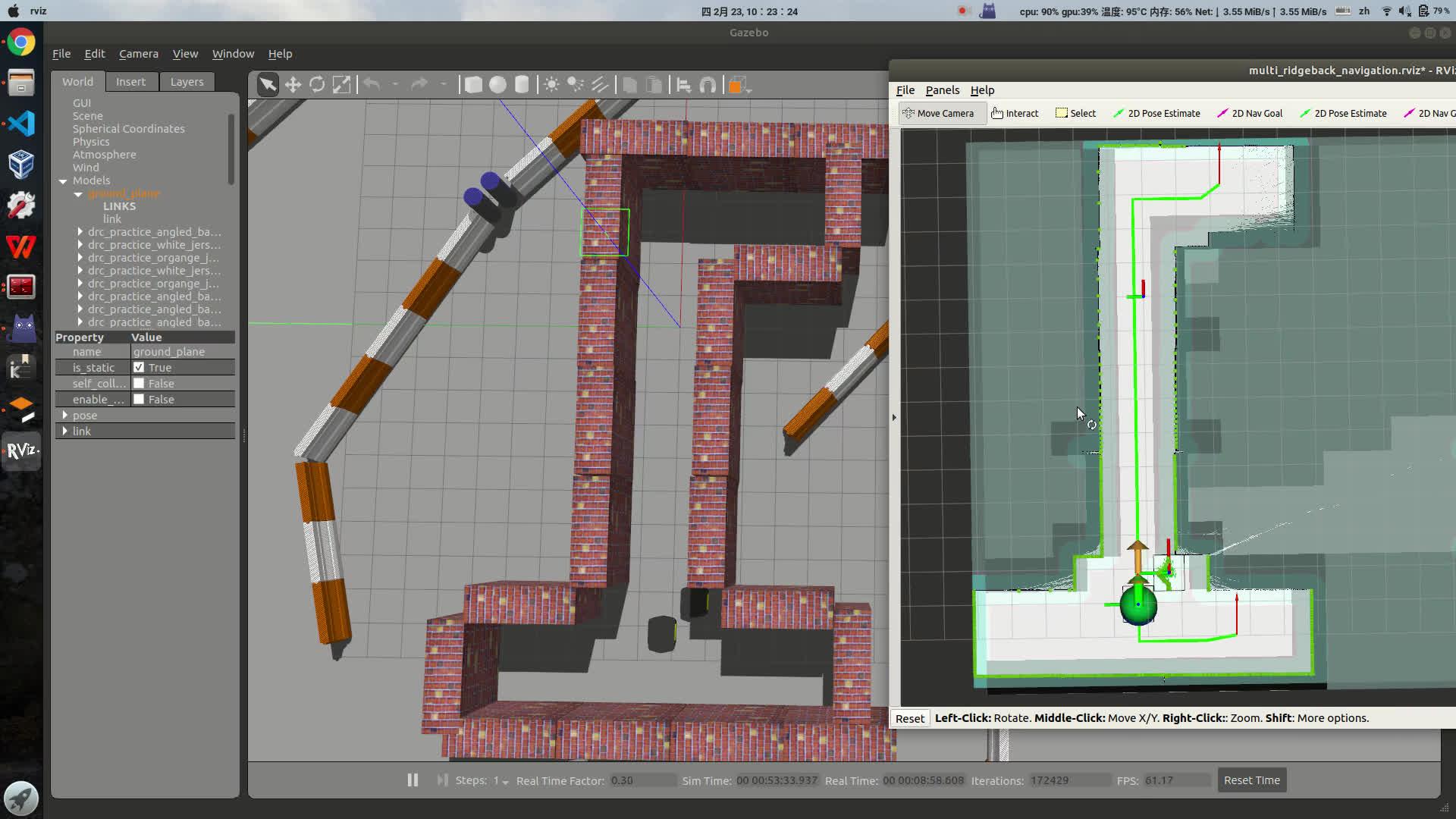Insert a sphere shape
1456x819 pixels.
pos(497,85)
